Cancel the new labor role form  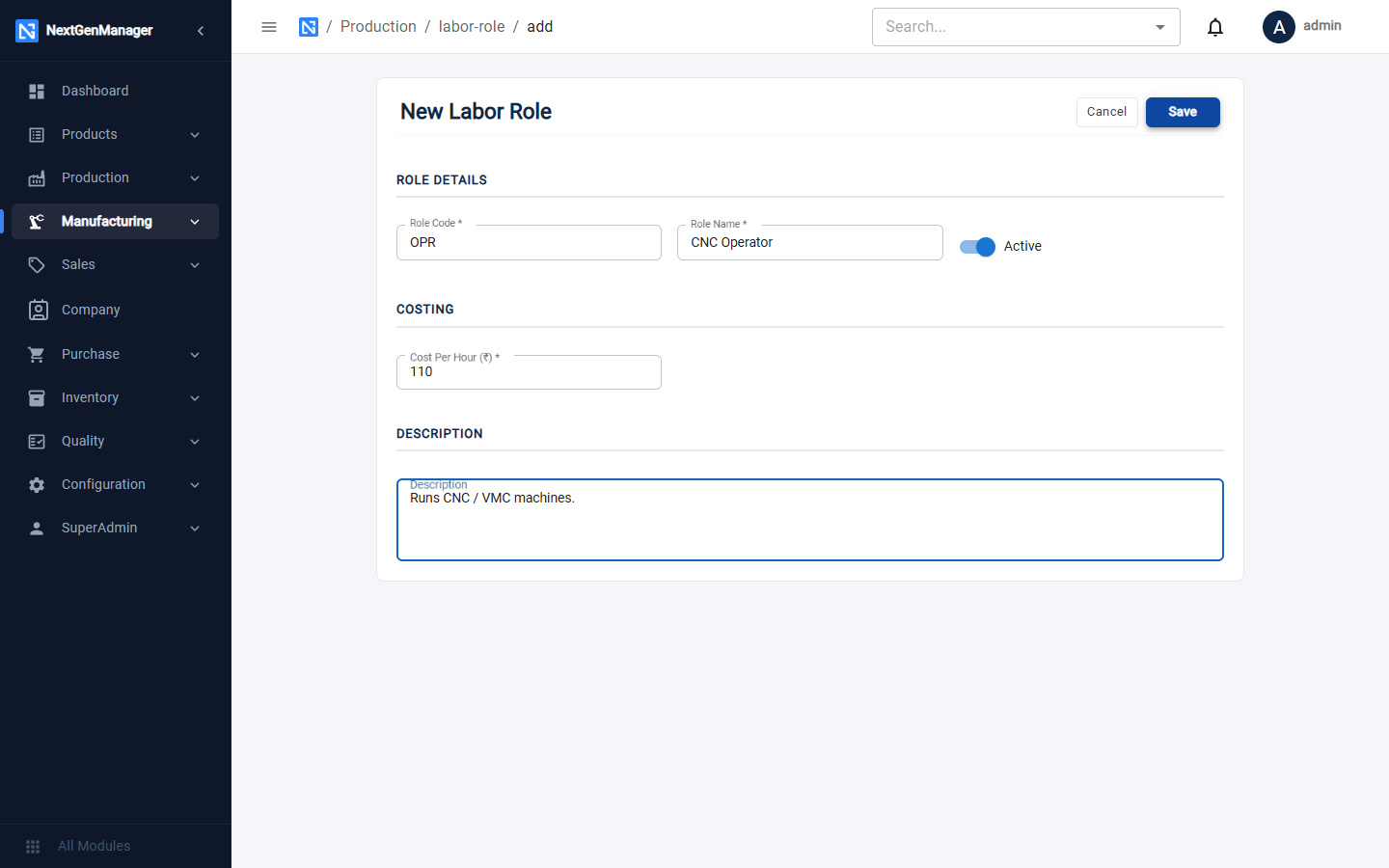(1106, 112)
